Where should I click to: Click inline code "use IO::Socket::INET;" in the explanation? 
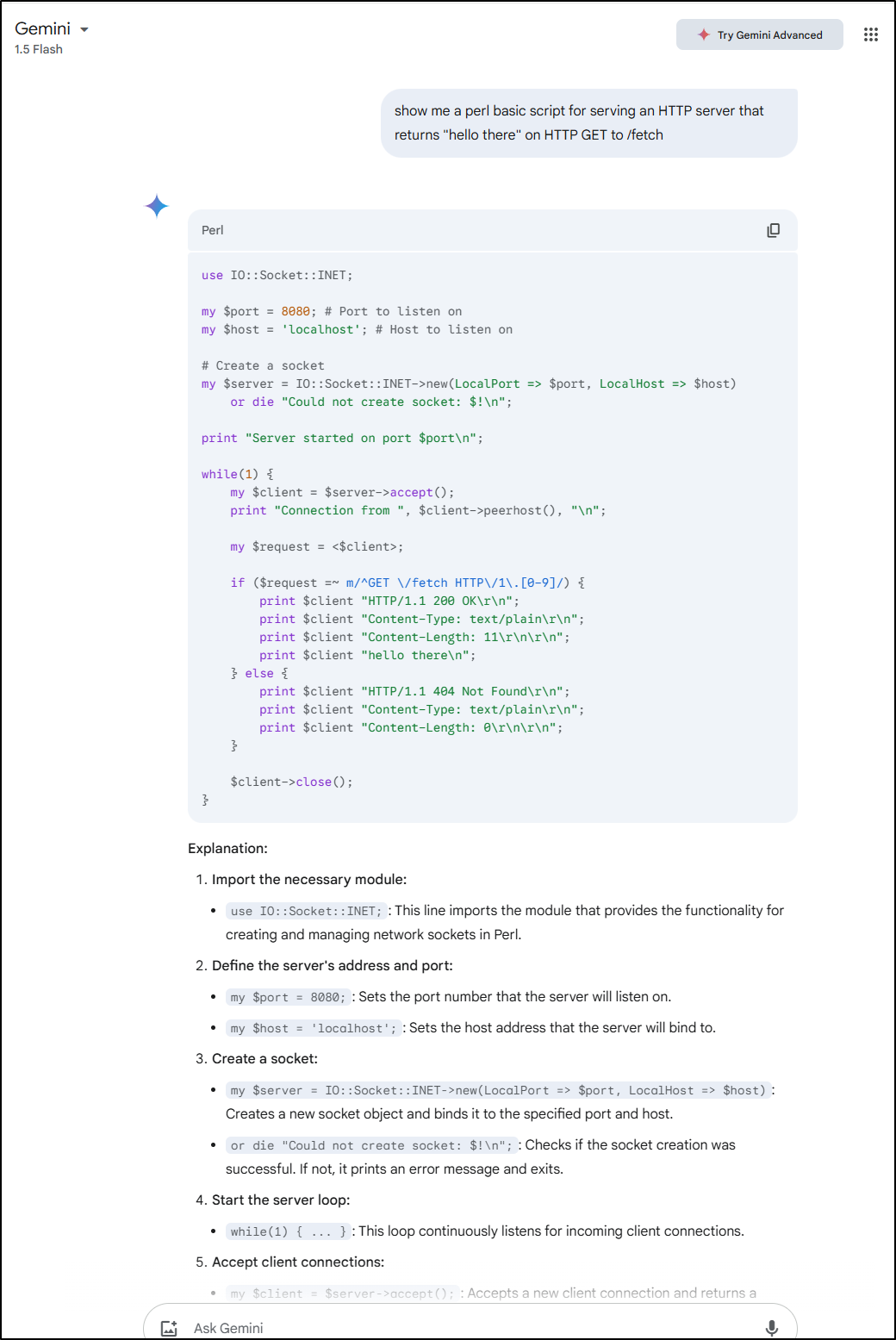coord(307,911)
